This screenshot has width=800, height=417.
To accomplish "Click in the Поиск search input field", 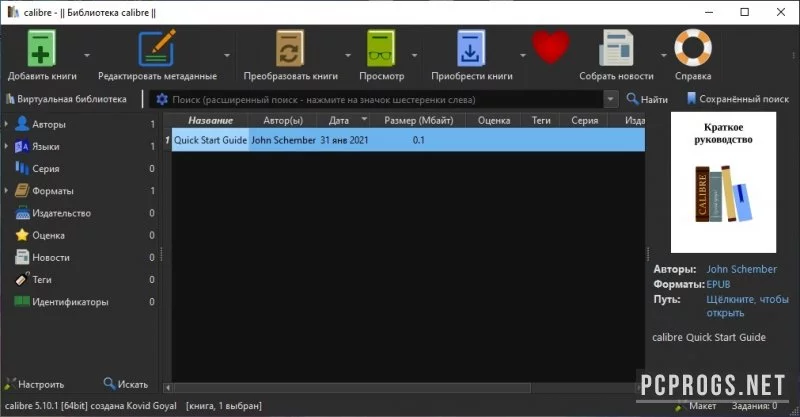I will 387,100.
